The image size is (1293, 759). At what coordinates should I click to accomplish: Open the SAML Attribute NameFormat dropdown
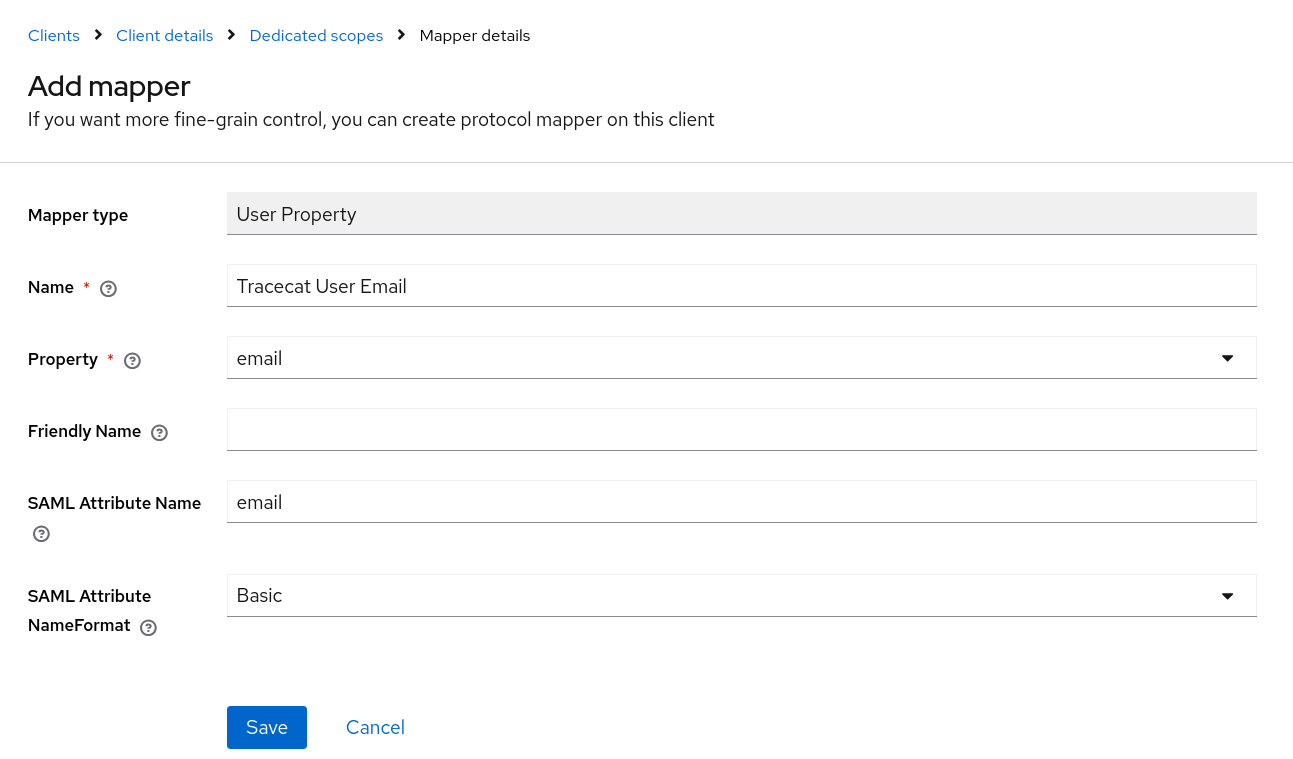tap(741, 596)
